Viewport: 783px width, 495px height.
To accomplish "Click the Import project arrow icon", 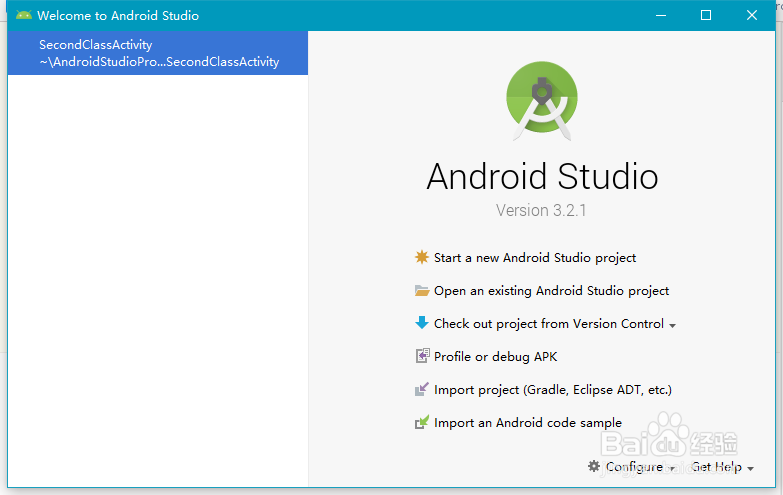I will pyautogui.click(x=422, y=389).
